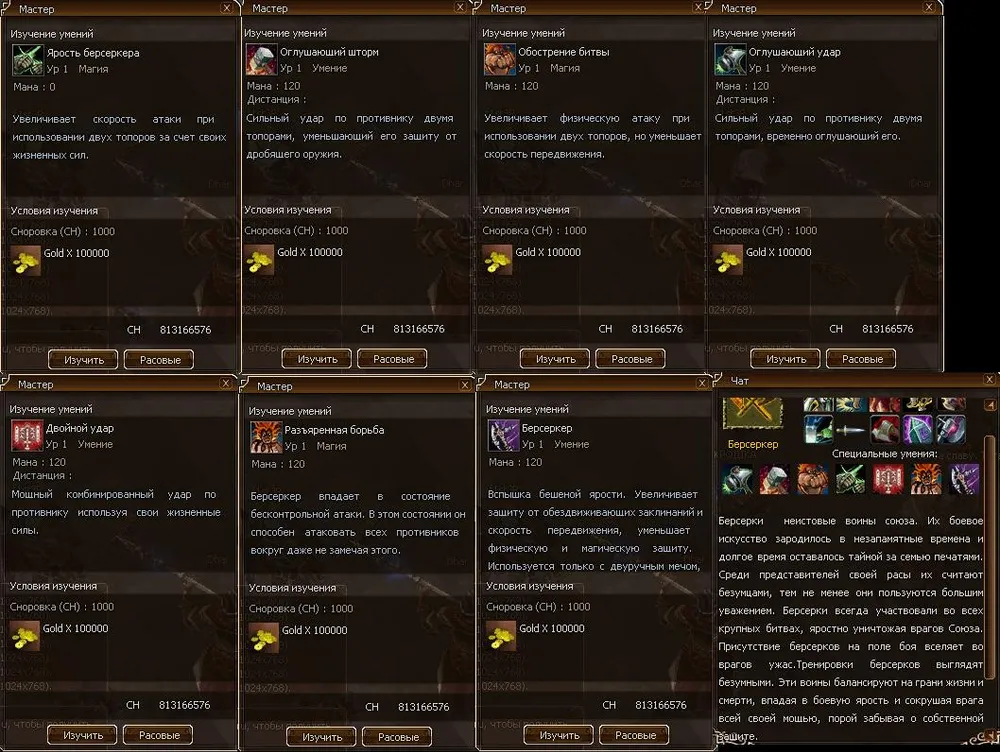Select Разъяренная борьба skill icon in Мастер window
Viewport: 1000px width, 752px height.
pyautogui.click(x=265, y=438)
